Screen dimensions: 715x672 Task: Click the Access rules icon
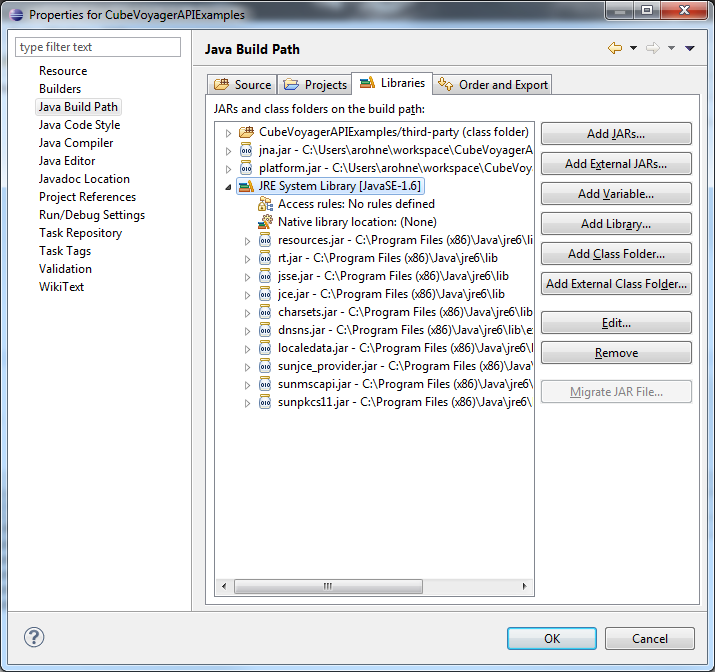(x=265, y=204)
